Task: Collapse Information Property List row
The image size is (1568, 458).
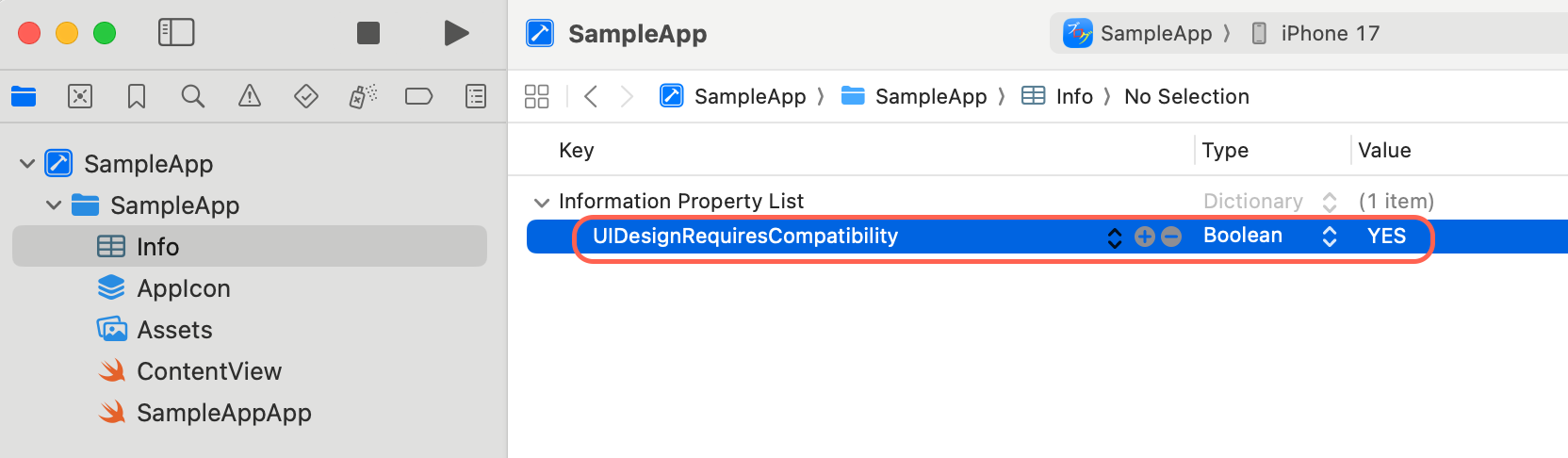Action: coord(542,203)
